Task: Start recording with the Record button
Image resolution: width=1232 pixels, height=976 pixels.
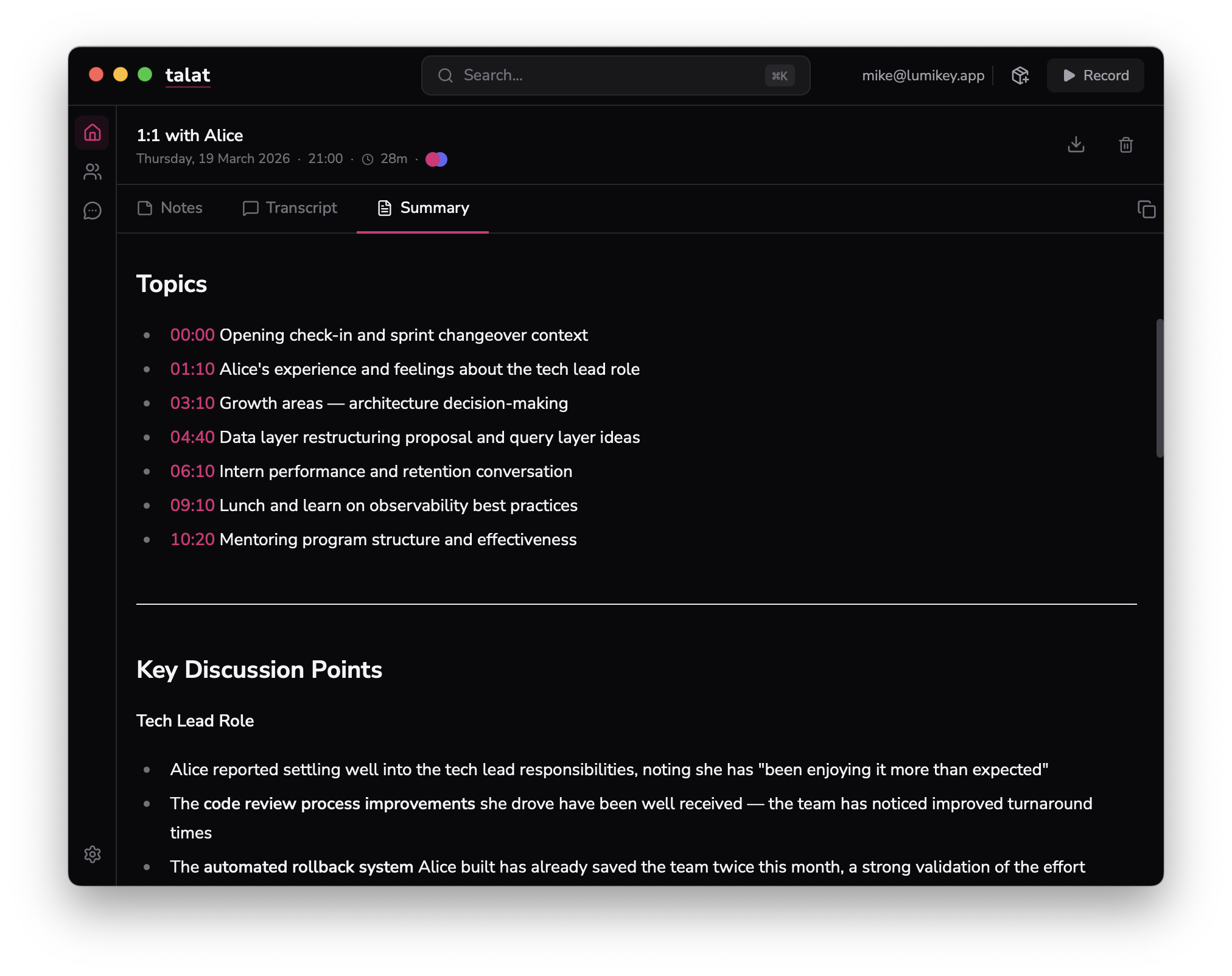Action: point(1095,75)
